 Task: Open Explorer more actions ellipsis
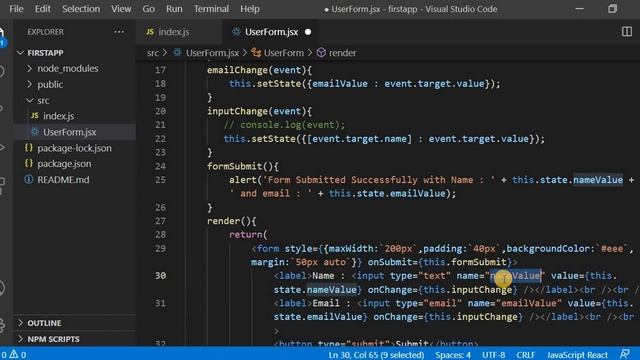119,32
